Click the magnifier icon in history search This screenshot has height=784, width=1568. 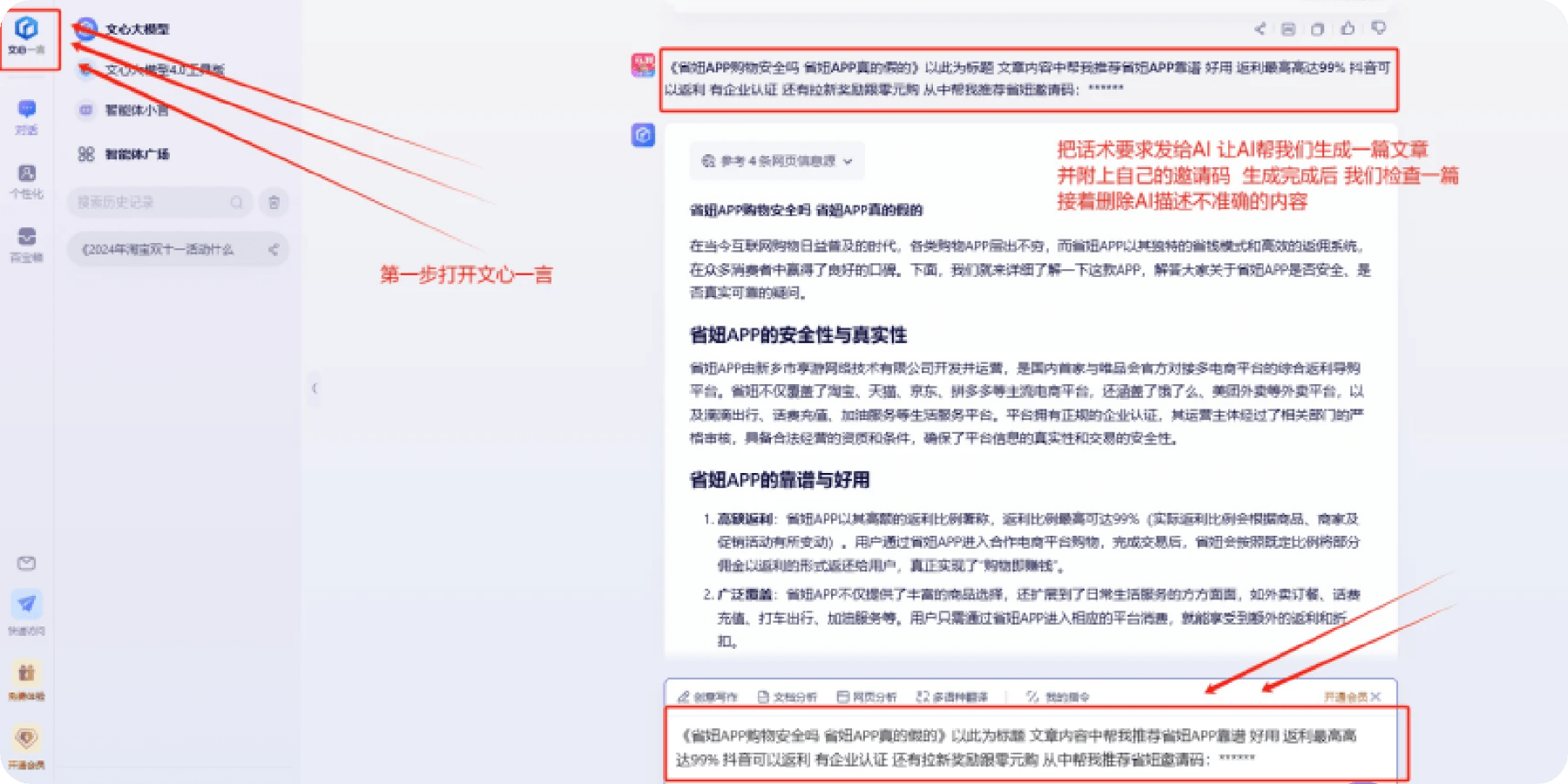[236, 202]
